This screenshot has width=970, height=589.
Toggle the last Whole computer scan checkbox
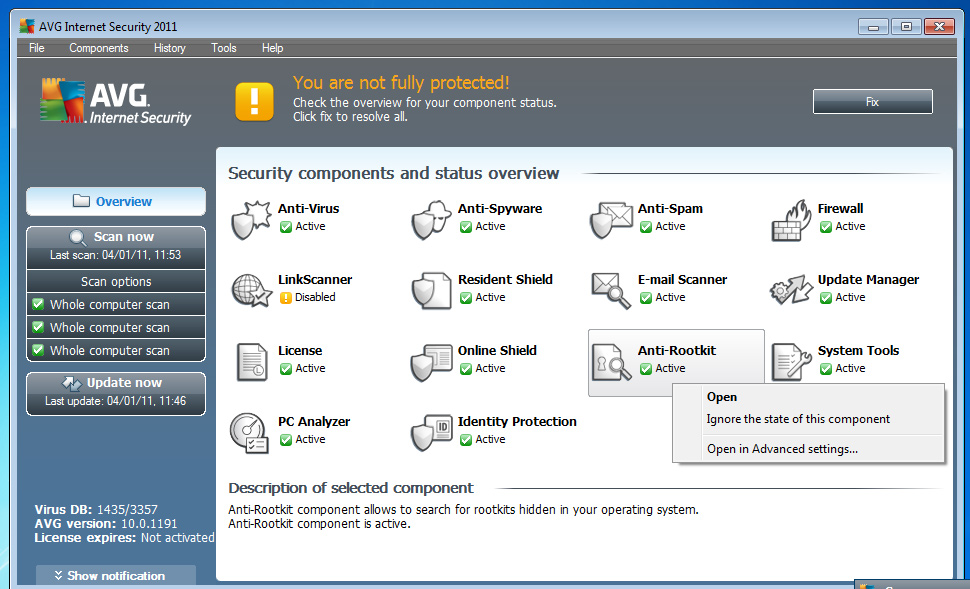(38, 350)
